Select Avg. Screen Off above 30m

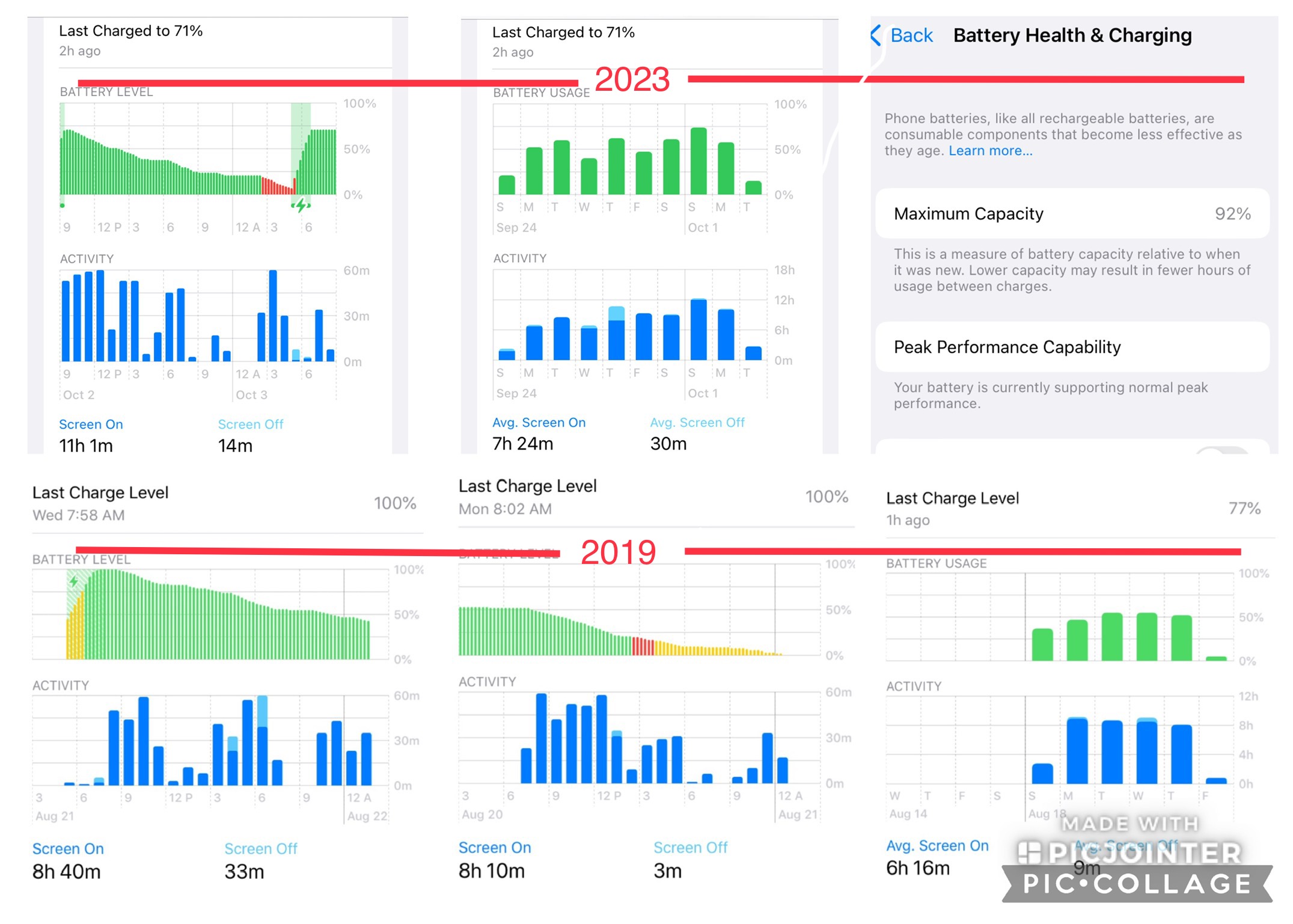[x=697, y=423]
